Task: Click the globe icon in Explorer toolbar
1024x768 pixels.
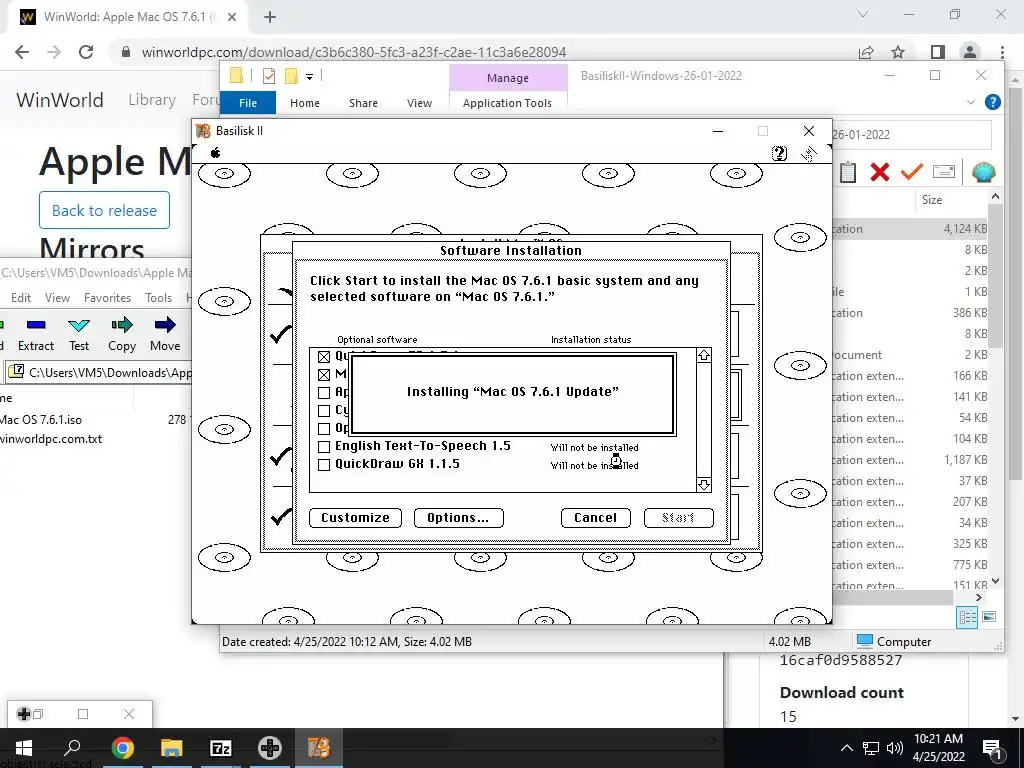Action: click(984, 172)
